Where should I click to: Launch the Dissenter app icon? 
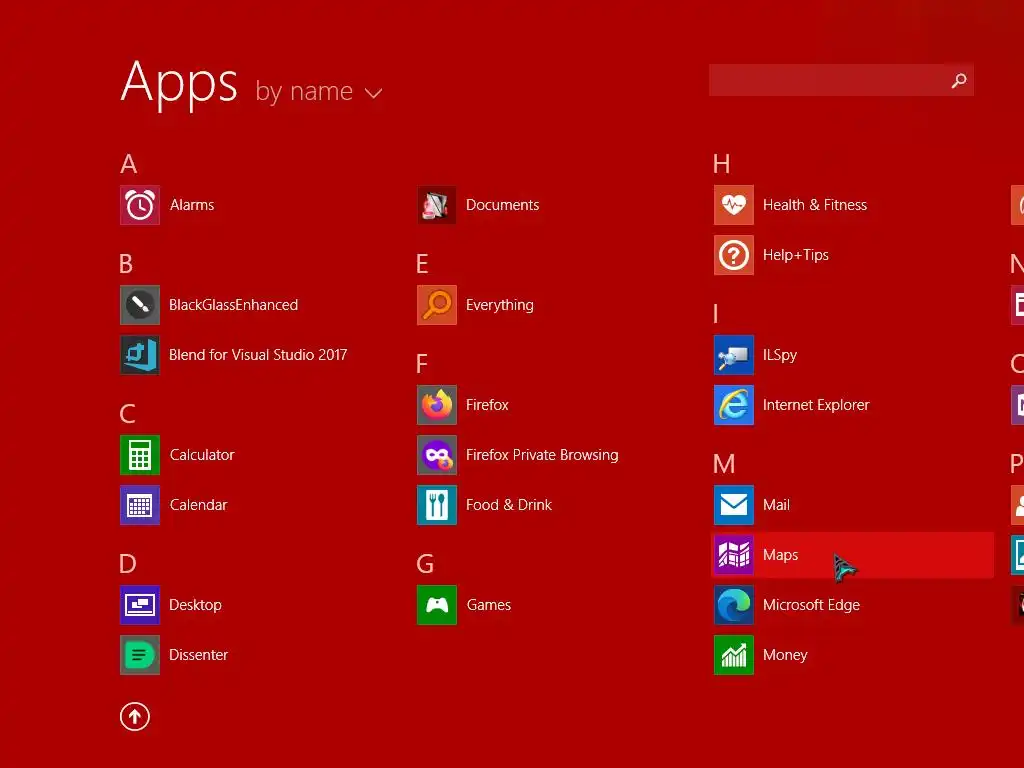click(x=140, y=655)
